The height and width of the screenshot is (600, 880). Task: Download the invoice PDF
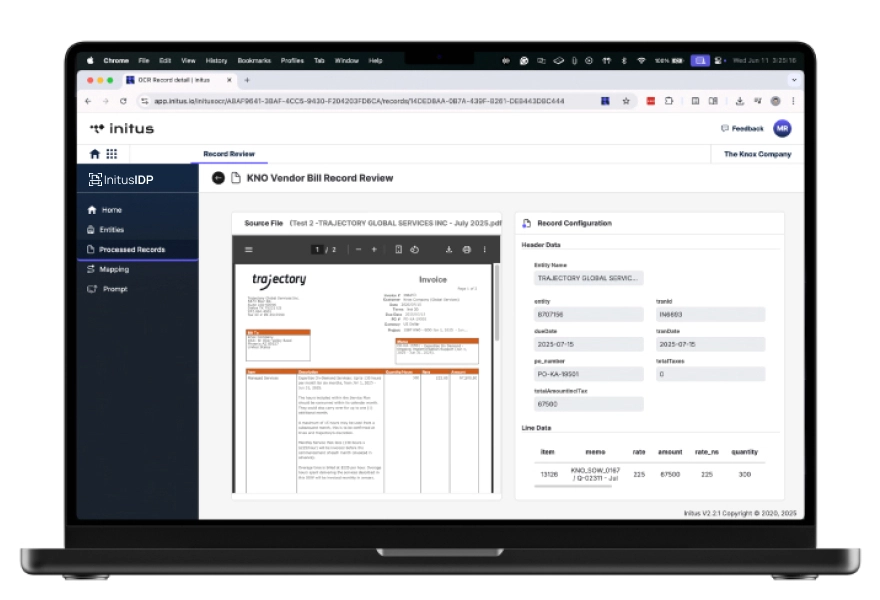pos(449,249)
